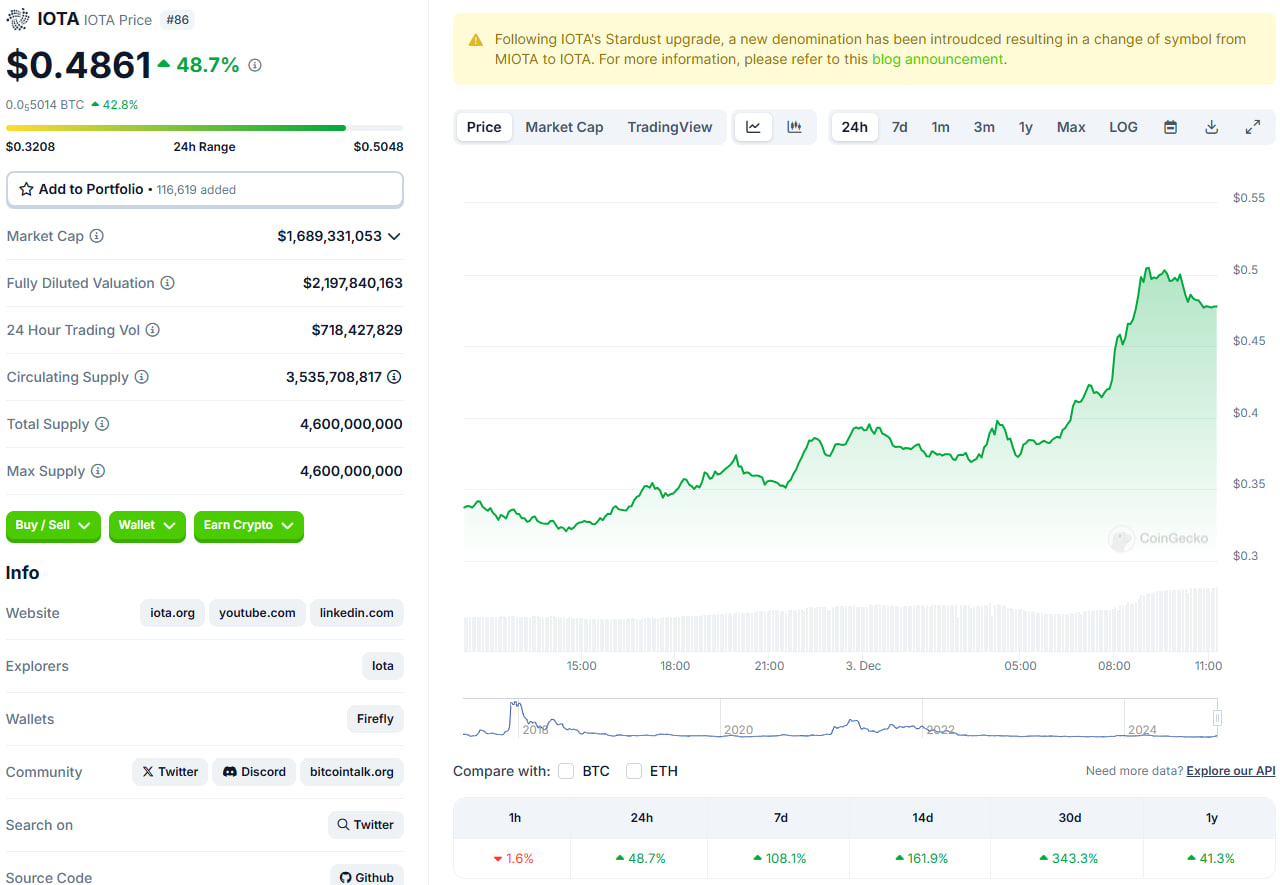The image size is (1280, 885).
Task: Open the X Twitter community link
Action: point(170,772)
